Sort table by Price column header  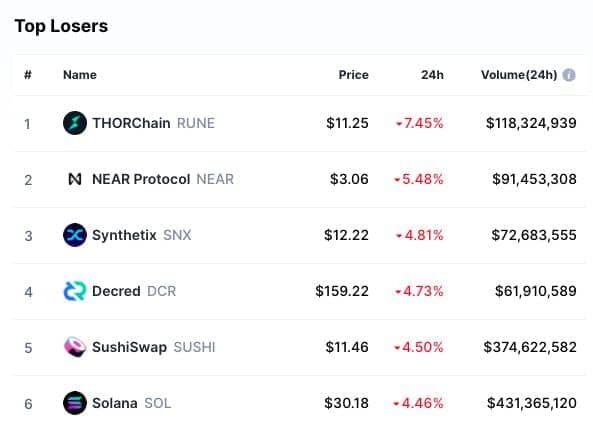[x=353, y=75]
